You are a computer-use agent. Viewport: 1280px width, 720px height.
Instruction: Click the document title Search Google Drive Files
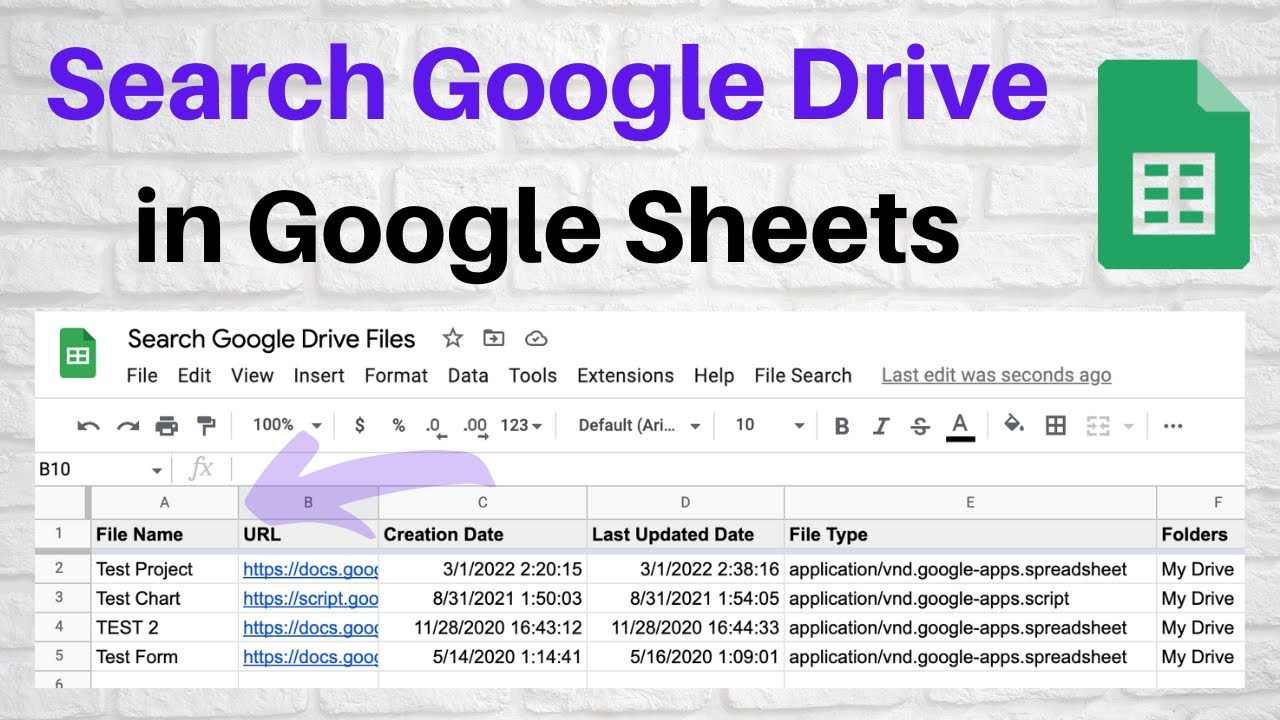tap(271, 339)
